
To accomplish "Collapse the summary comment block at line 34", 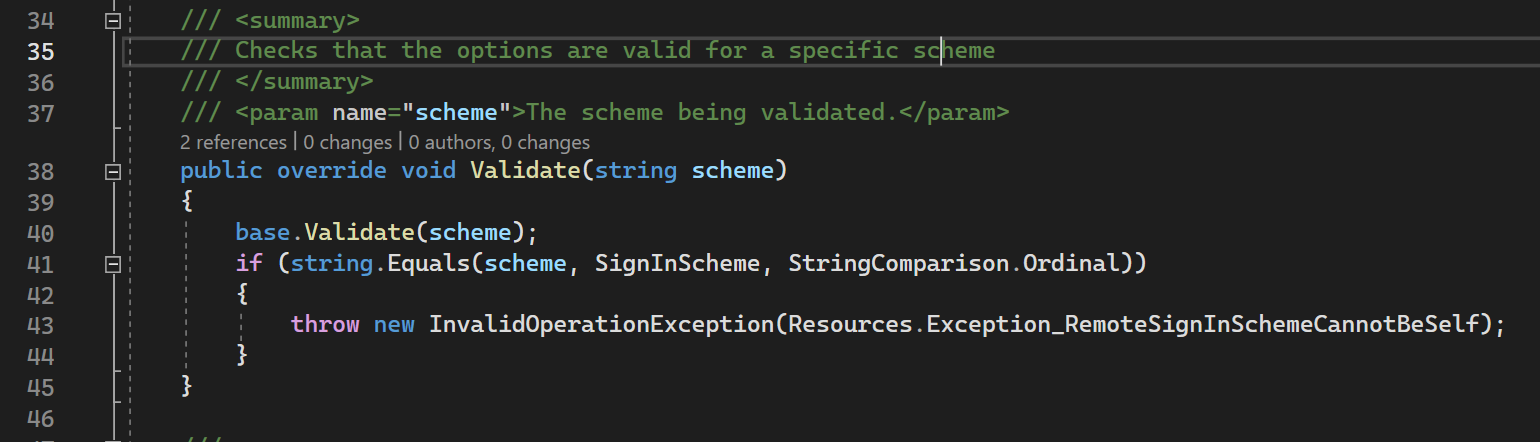I will [112, 20].
